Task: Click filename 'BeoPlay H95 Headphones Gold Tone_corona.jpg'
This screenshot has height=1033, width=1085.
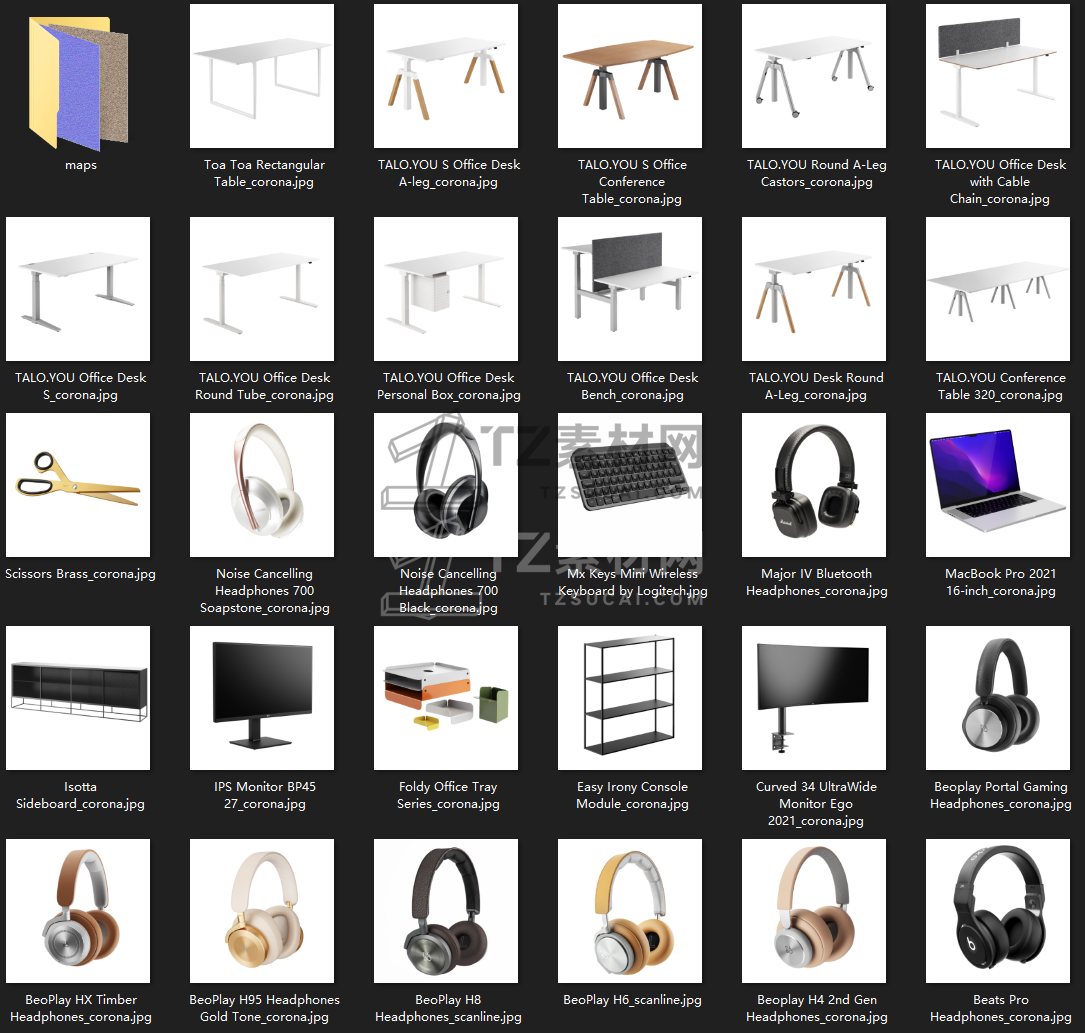Action: [264, 1008]
